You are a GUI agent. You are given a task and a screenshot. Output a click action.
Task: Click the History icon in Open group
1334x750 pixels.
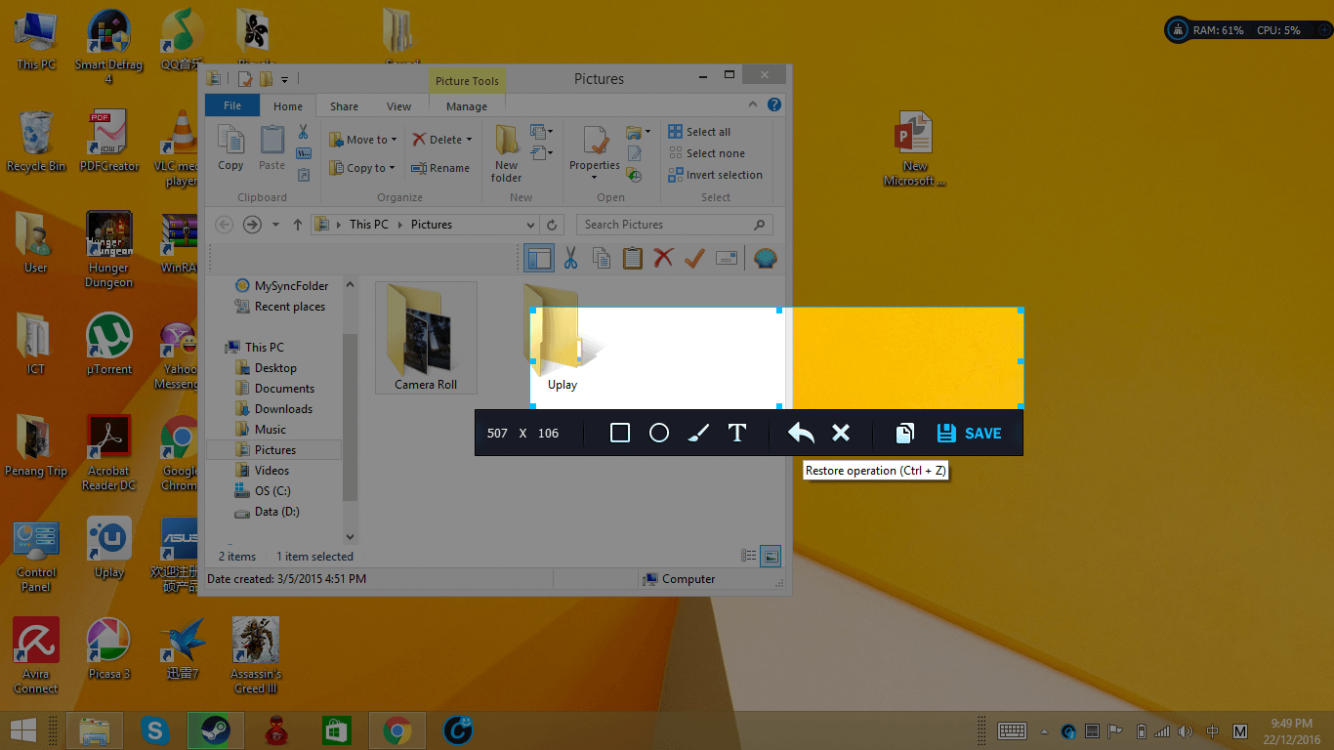point(634,175)
